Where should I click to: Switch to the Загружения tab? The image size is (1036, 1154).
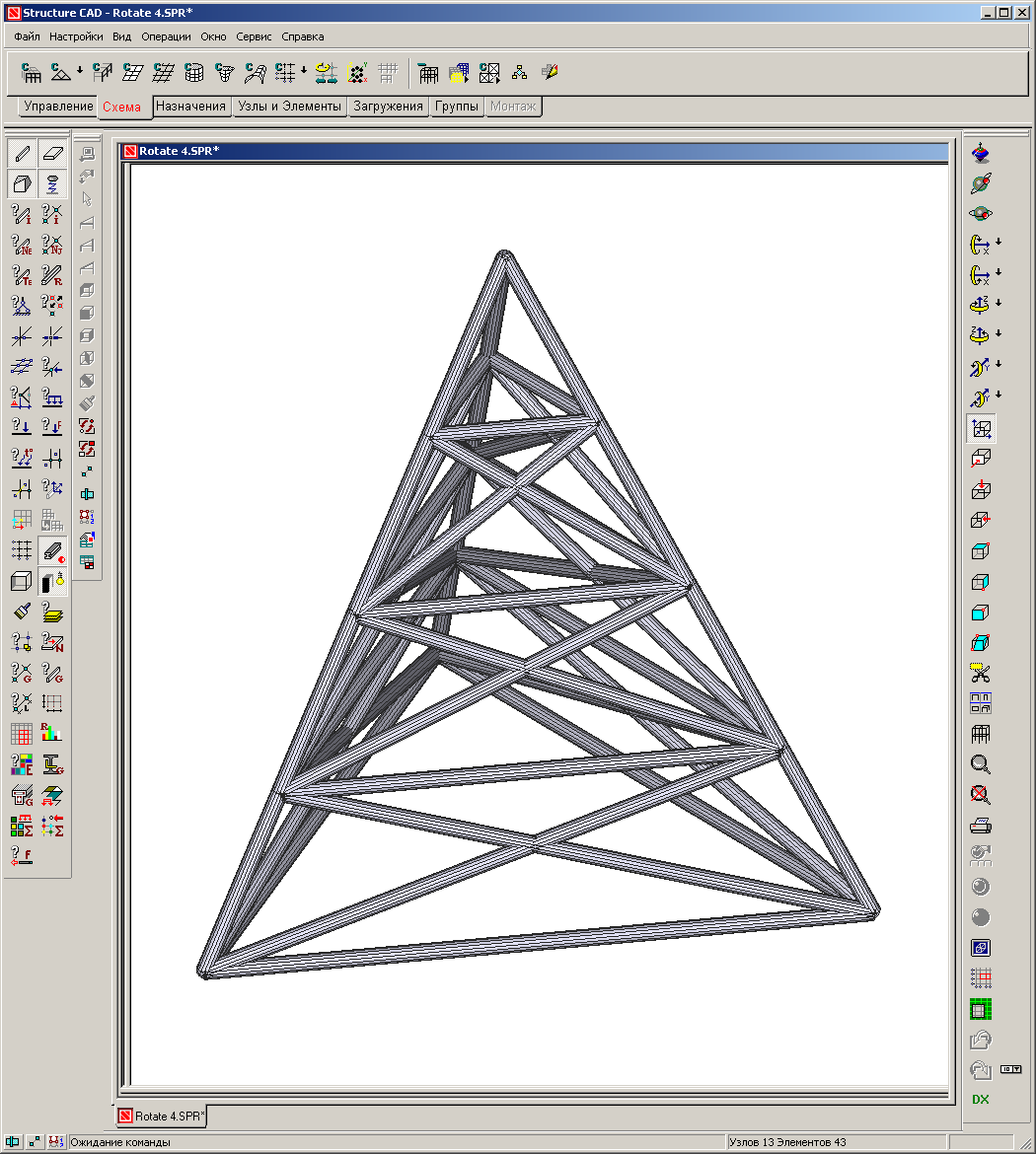click(389, 107)
